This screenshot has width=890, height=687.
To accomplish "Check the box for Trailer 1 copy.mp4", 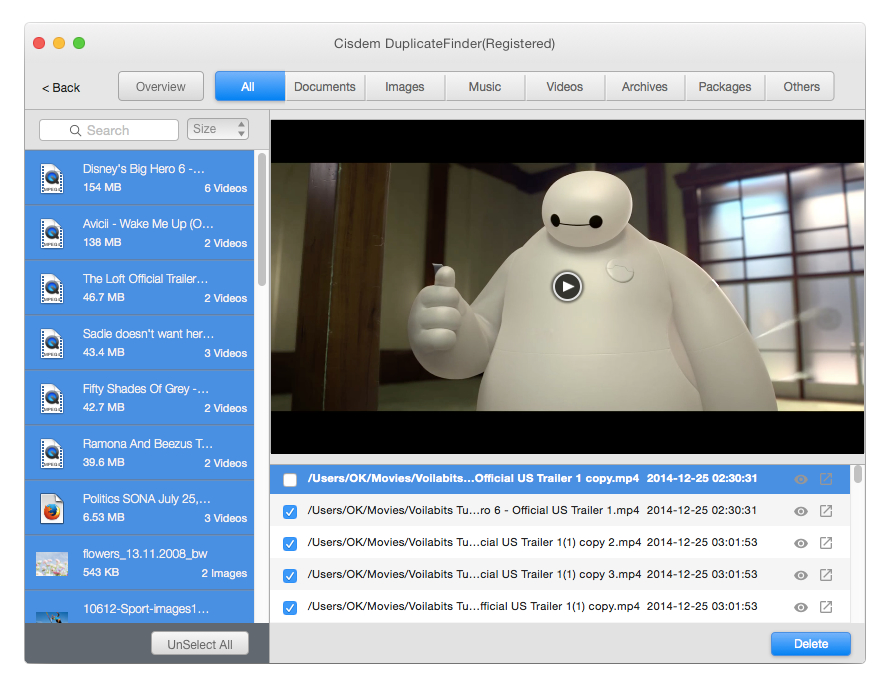I will [x=290, y=480].
